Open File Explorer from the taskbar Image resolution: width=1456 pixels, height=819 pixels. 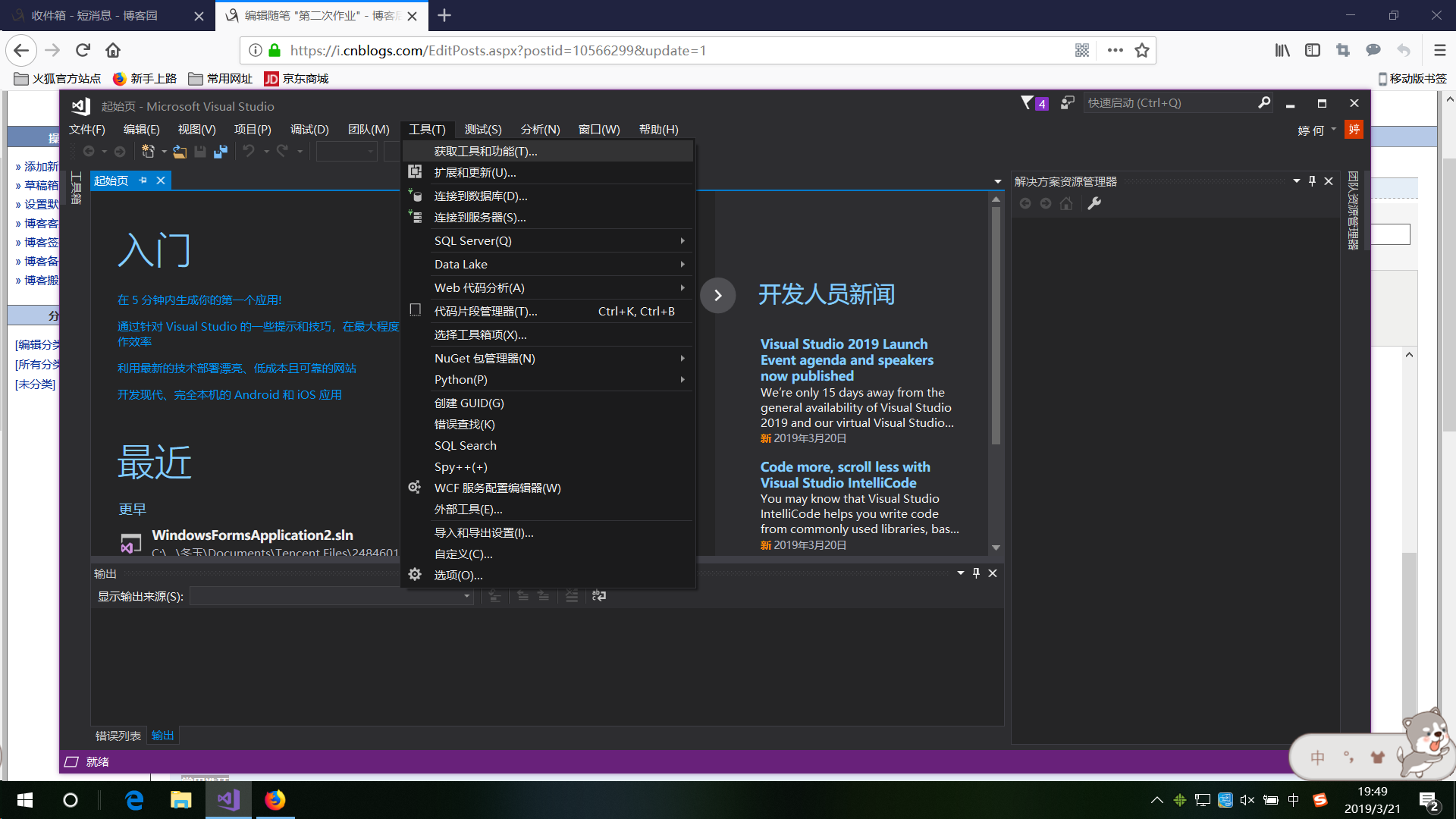(180, 800)
